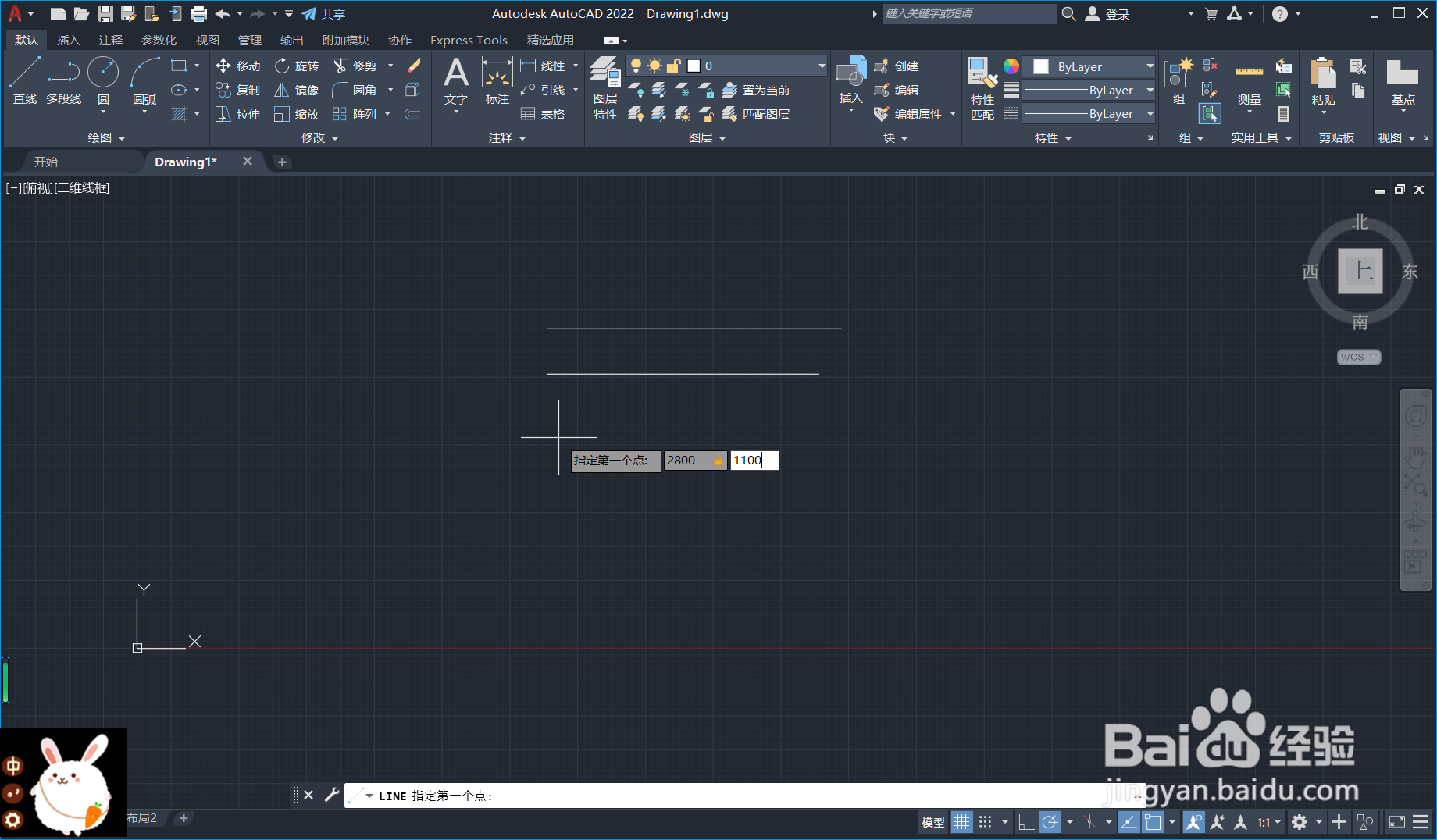Toggle snap mode dots icon in status bar
The image size is (1437, 840).
pos(986,822)
